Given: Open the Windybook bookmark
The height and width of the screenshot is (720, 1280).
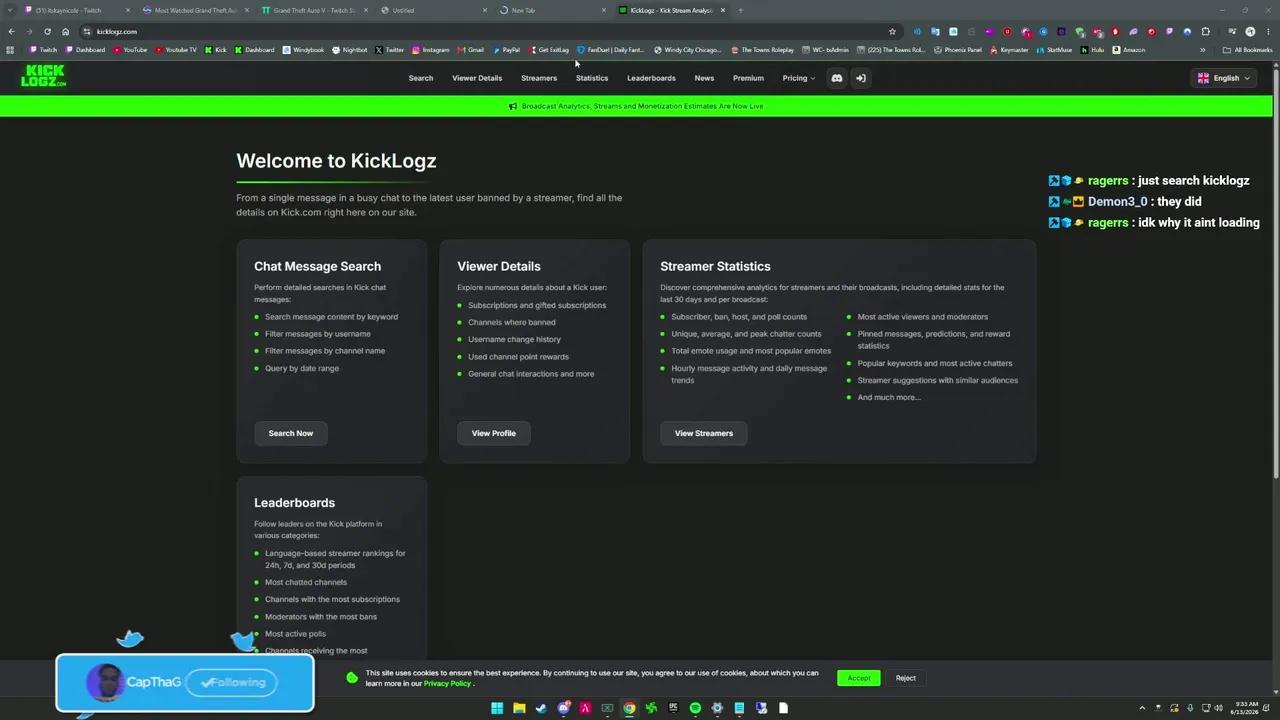Looking at the screenshot, I should 304,50.
